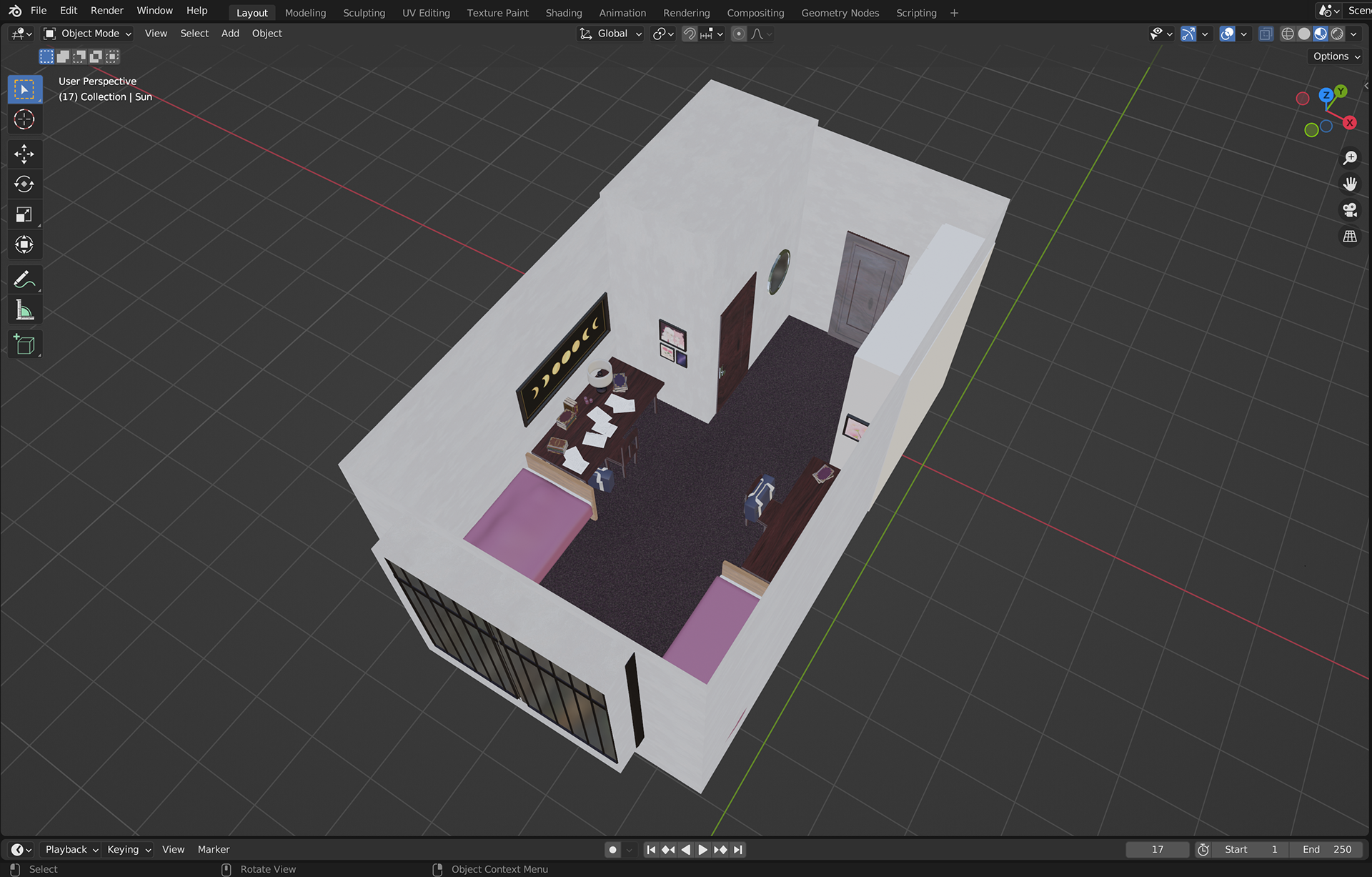Set selection mode to Invert
Viewport: 1372px width, 877px height.
[96, 56]
